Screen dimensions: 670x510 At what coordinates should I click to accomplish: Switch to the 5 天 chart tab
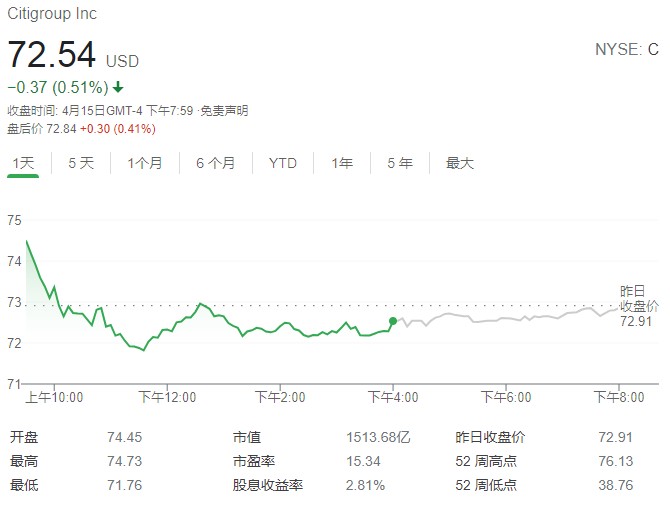pos(81,163)
